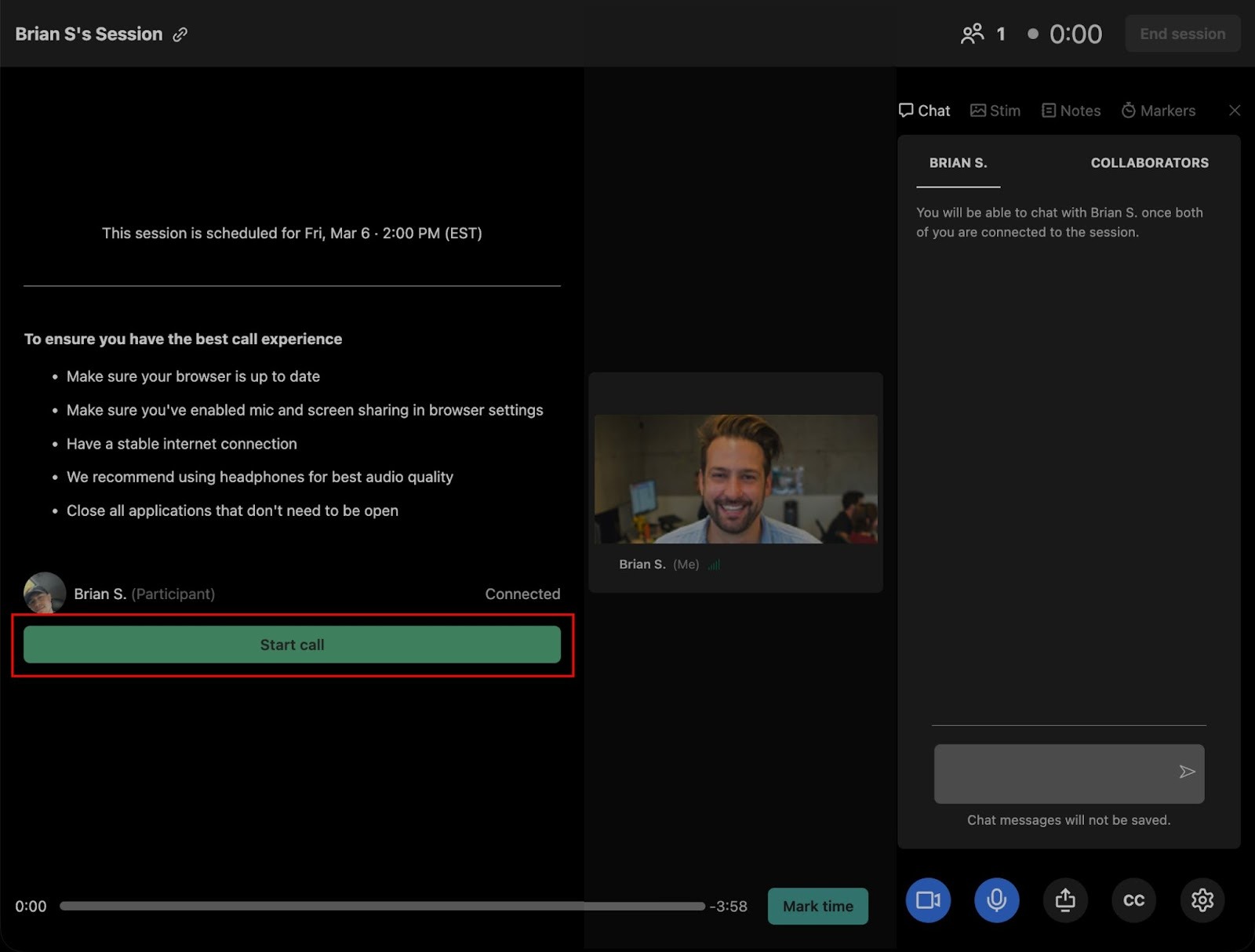Click into the chat message input field

coord(1051,773)
